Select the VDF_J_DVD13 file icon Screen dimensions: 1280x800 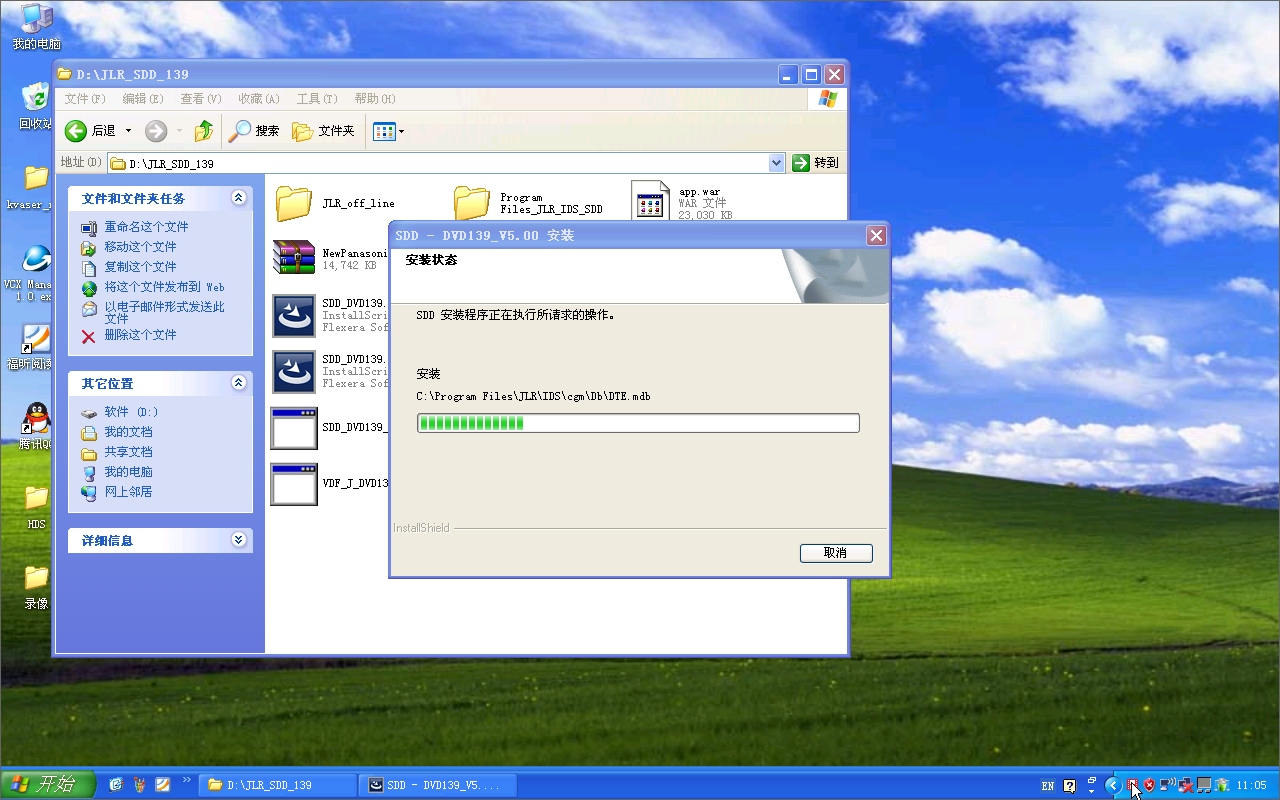tap(294, 484)
